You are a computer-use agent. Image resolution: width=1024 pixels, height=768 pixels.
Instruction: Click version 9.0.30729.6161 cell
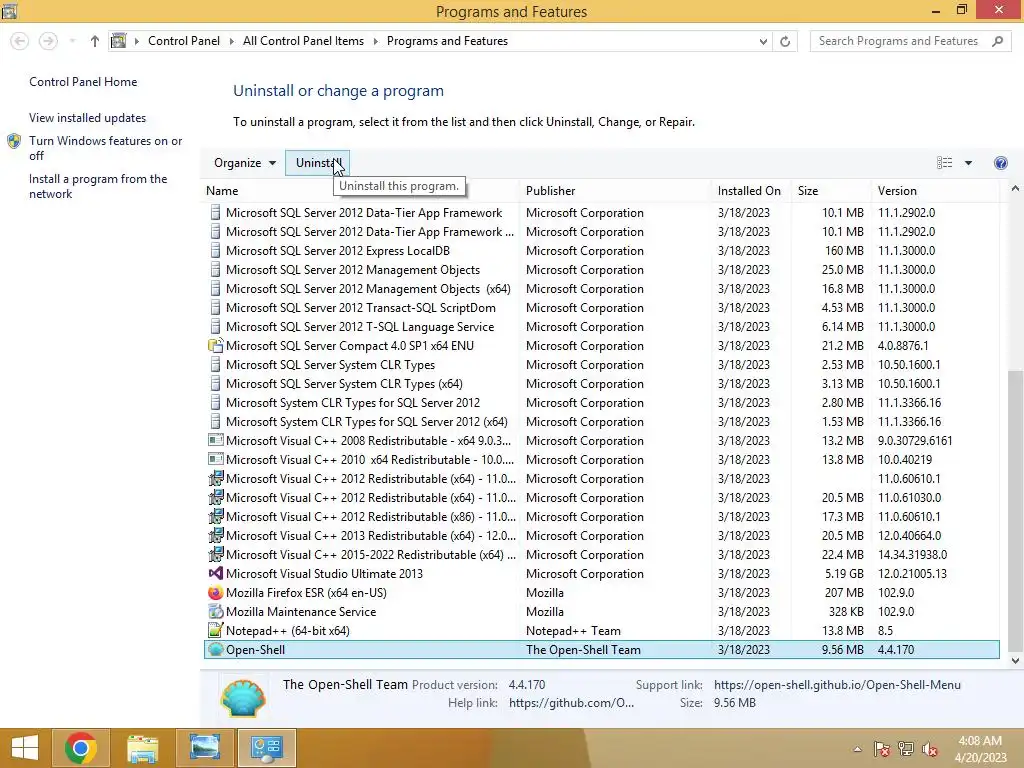point(915,441)
